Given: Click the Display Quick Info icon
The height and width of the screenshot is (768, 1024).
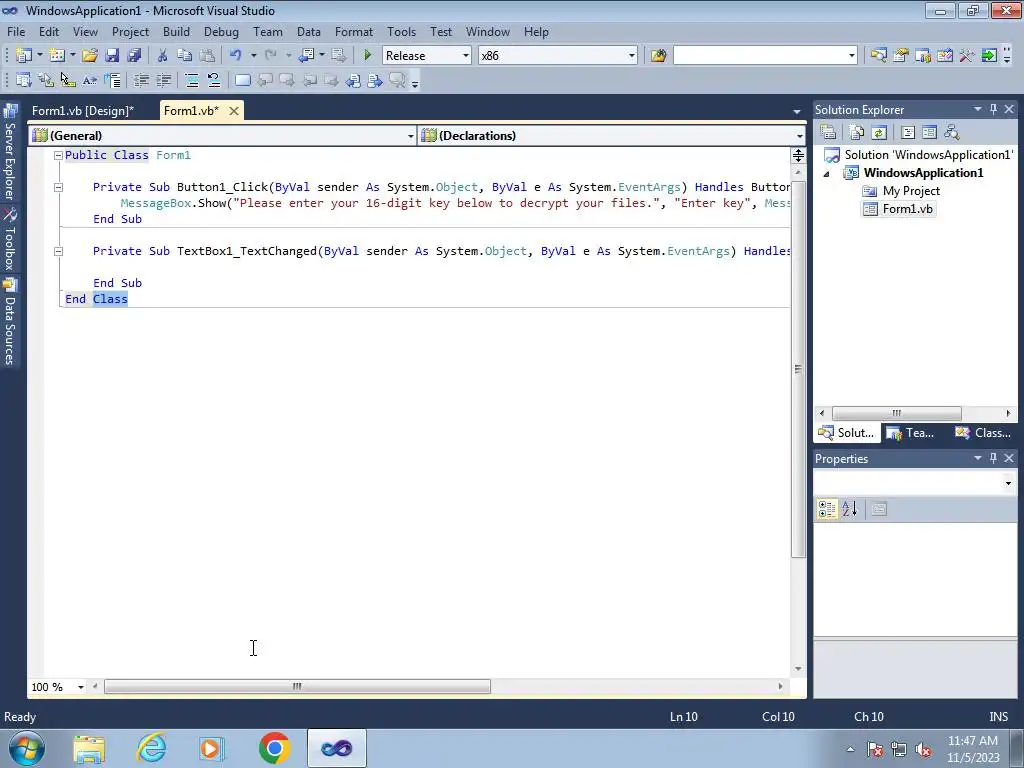Looking at the screenshot, I should click(x=67, y=80).
